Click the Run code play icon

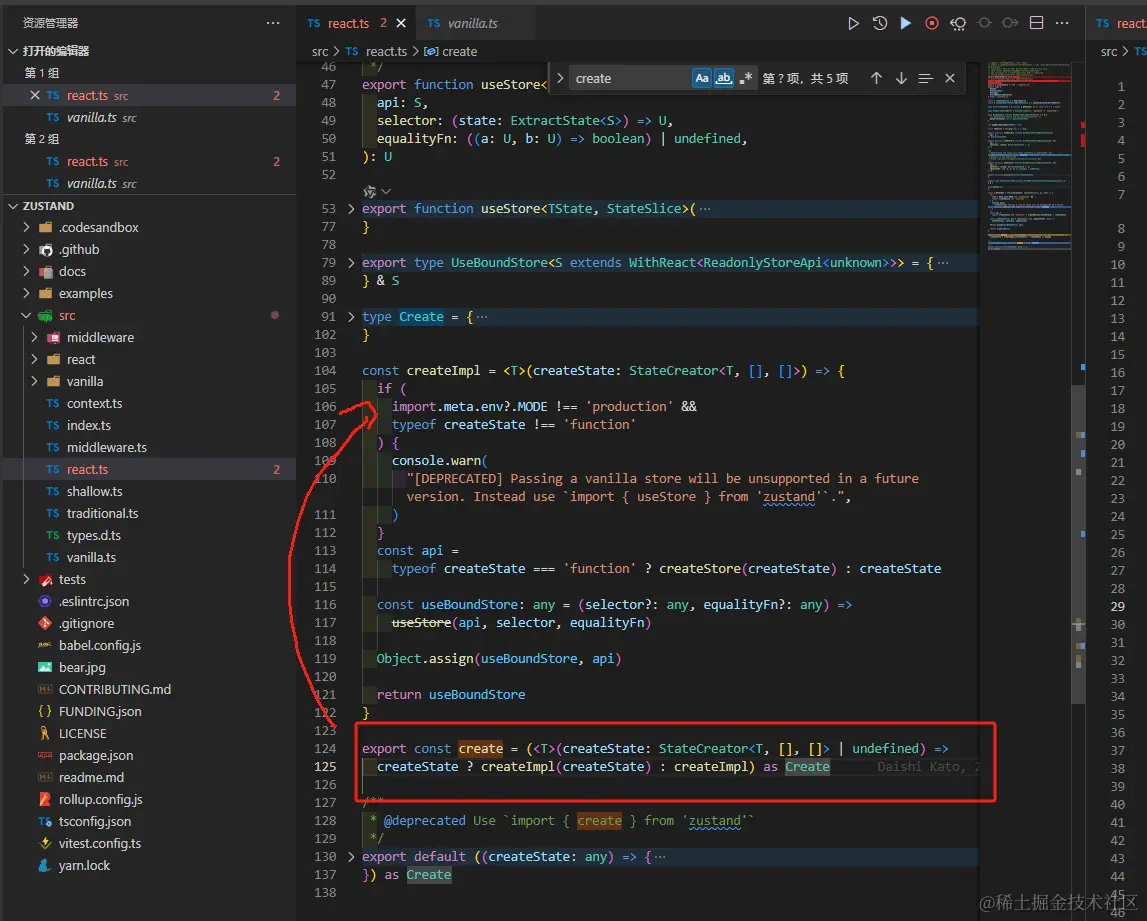point(853,23)
